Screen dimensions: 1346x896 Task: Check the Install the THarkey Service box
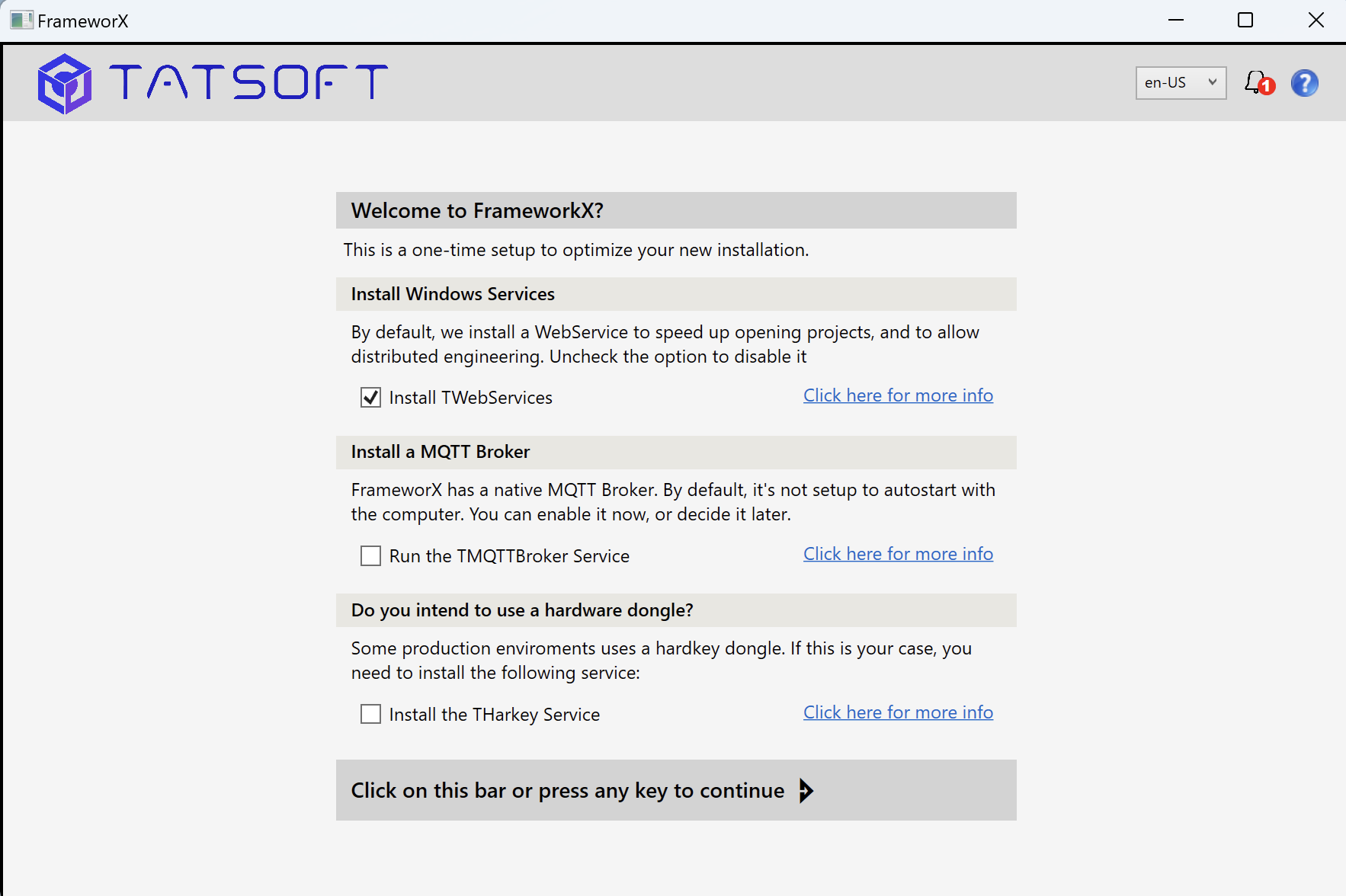(370, 714)
